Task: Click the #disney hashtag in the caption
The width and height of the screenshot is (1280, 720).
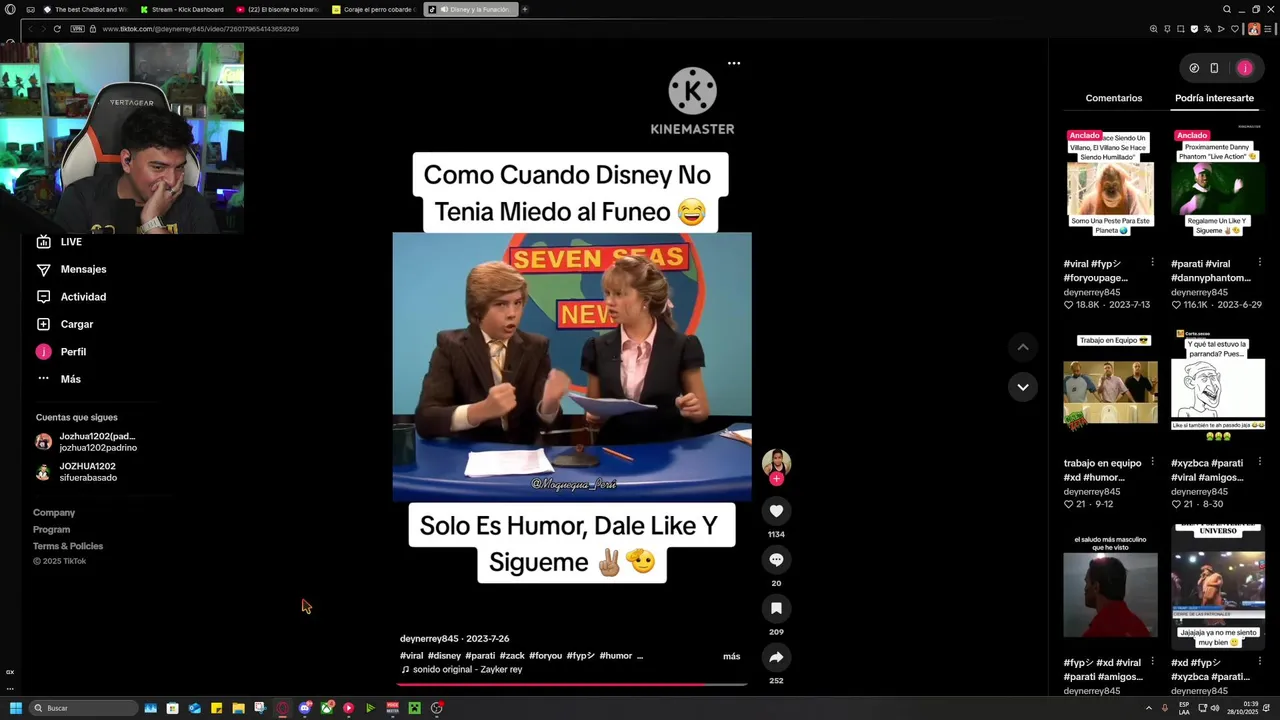Action: 444,656
